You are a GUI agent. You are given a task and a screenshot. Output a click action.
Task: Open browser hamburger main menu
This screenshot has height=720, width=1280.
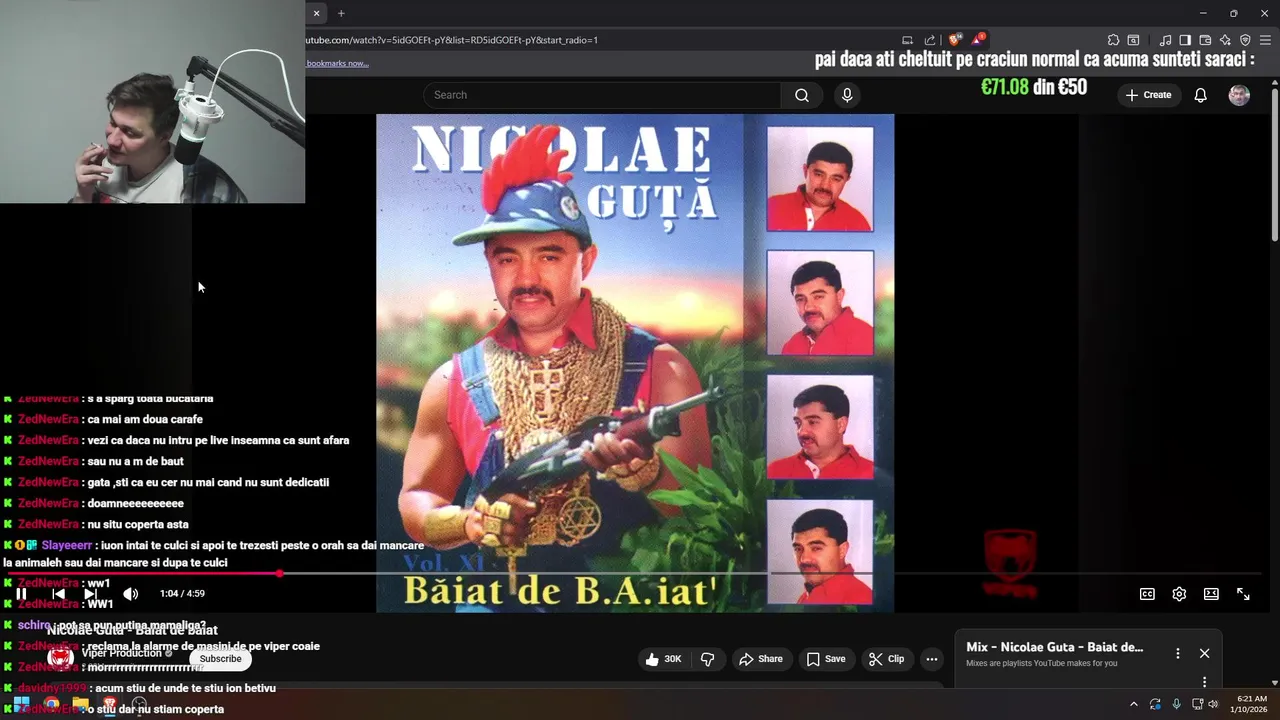point(1266,40)
